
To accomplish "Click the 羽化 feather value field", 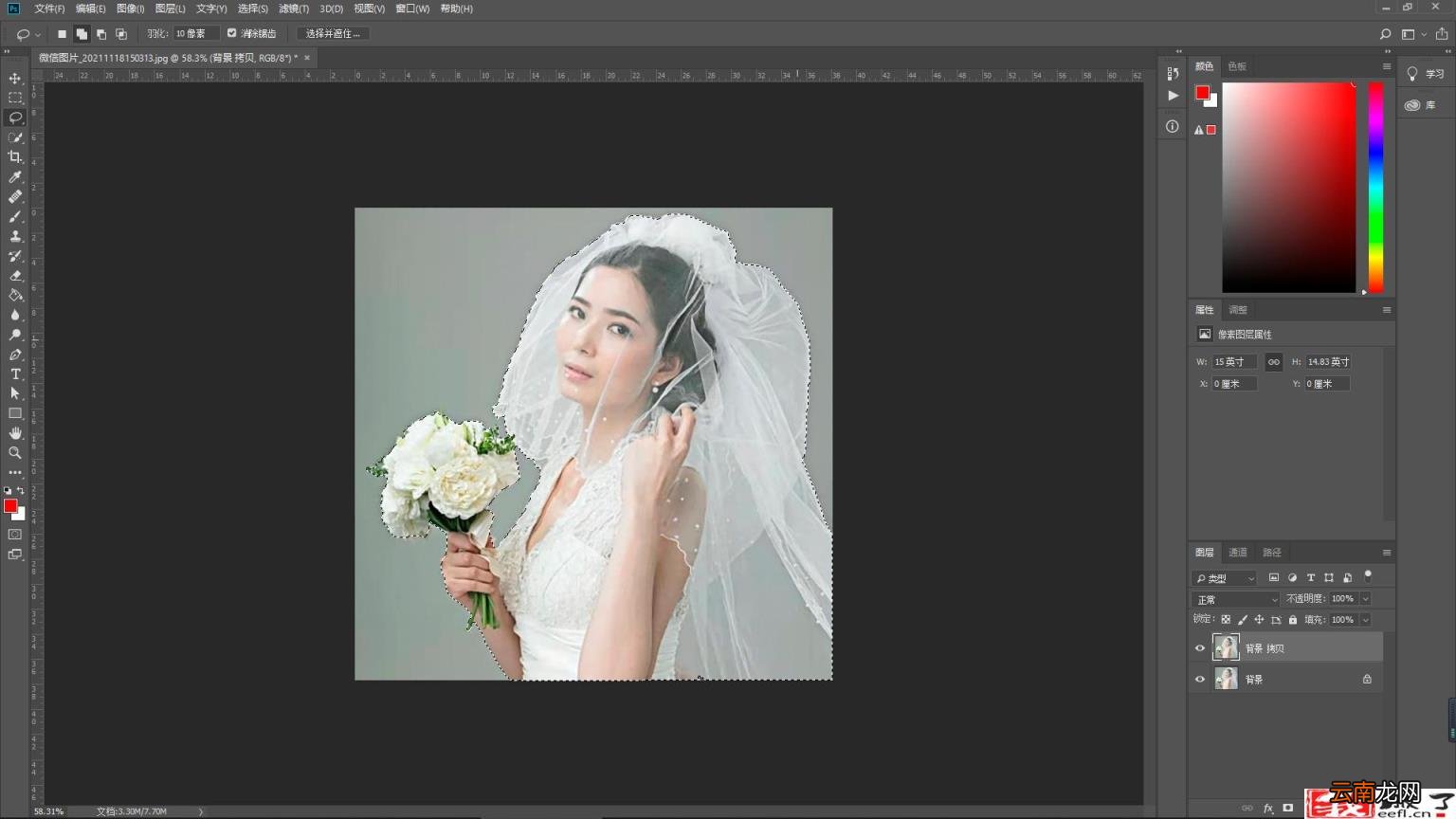I will [x=196, y=33].
